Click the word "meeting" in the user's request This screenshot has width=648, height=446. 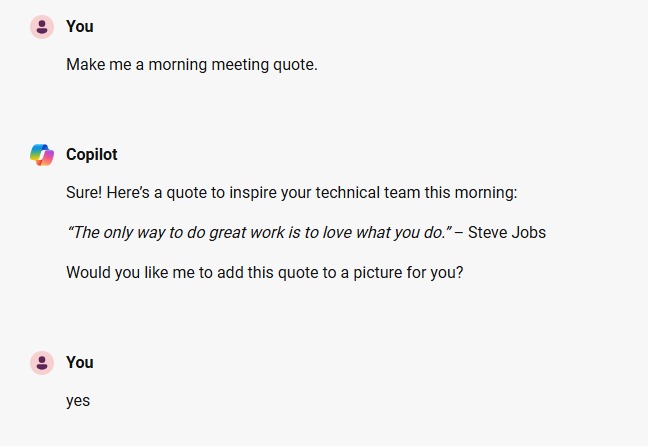[x=240, y=65]
